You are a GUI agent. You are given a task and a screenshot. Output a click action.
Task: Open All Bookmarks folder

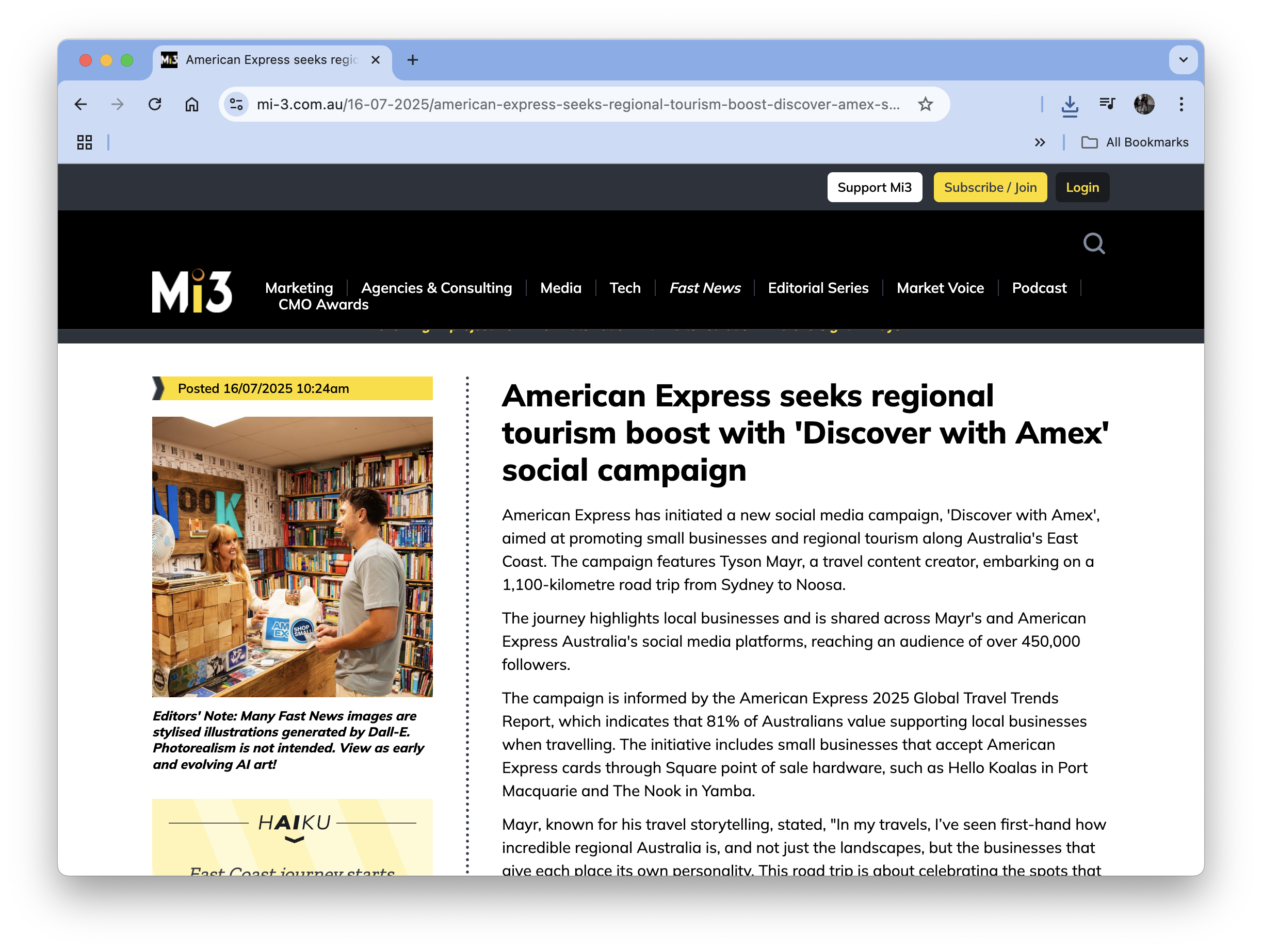tap(1135, 142)
